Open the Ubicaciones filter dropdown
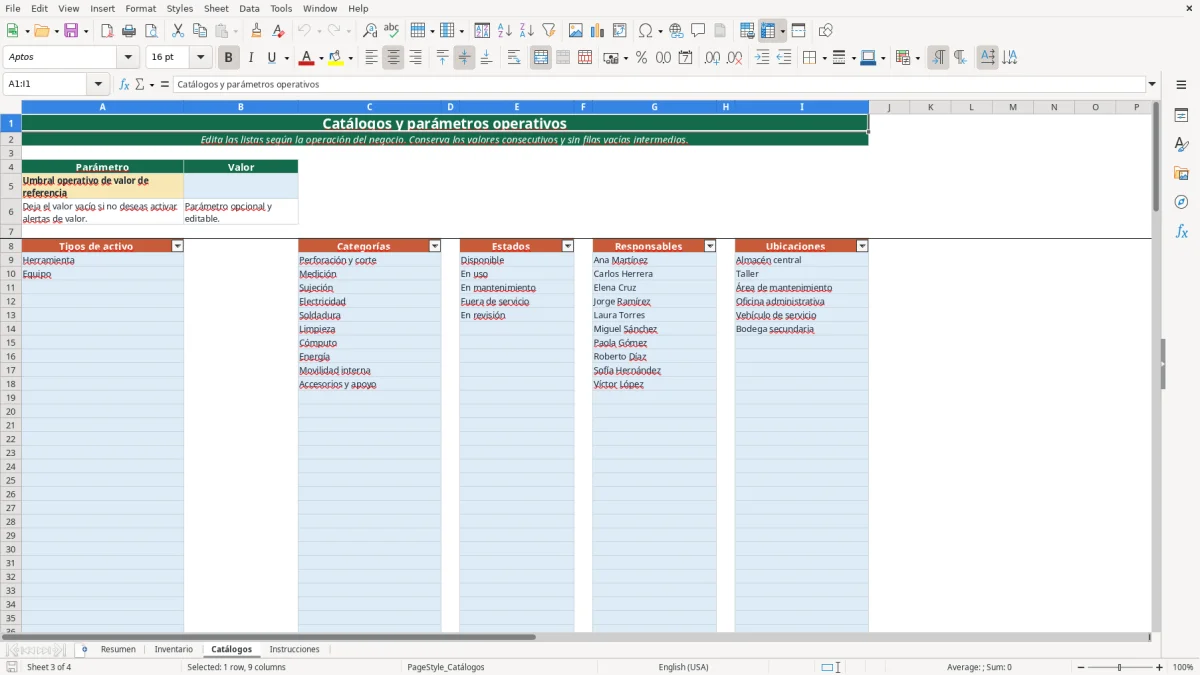 (x=862, y=246)
